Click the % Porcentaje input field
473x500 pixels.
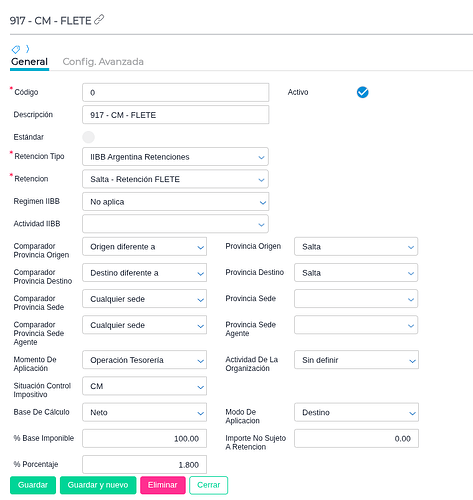(144, 465)
